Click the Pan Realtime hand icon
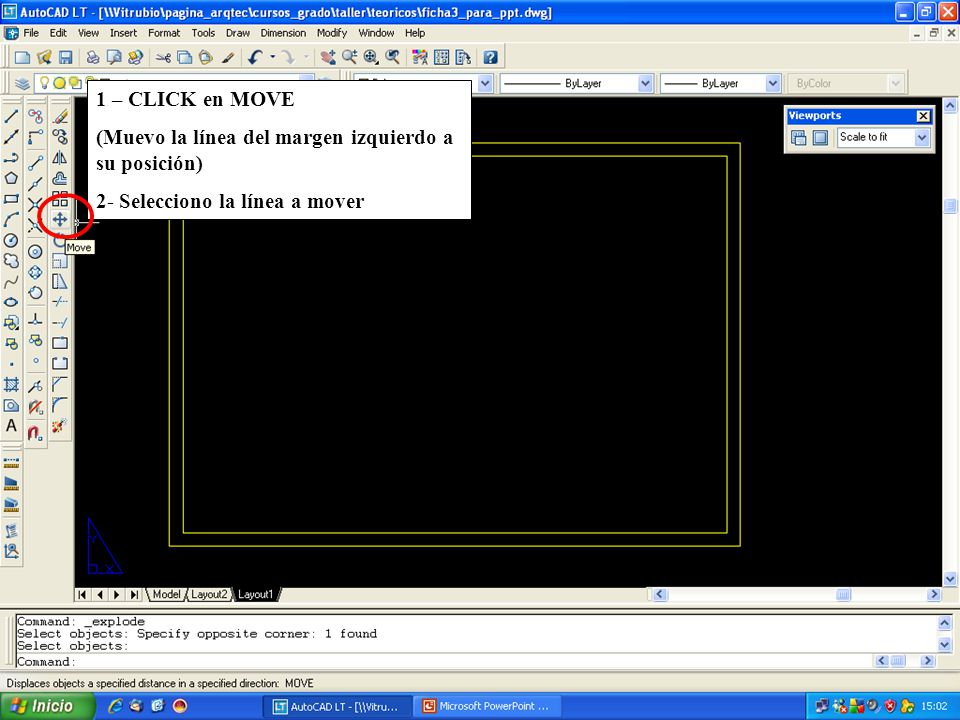This screenshot has width=960, height=720. coord(328,58)
